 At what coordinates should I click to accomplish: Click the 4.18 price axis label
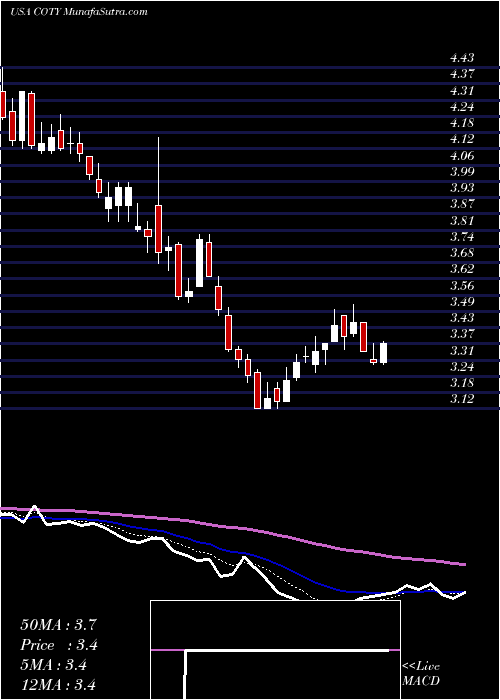coord(462,123)
